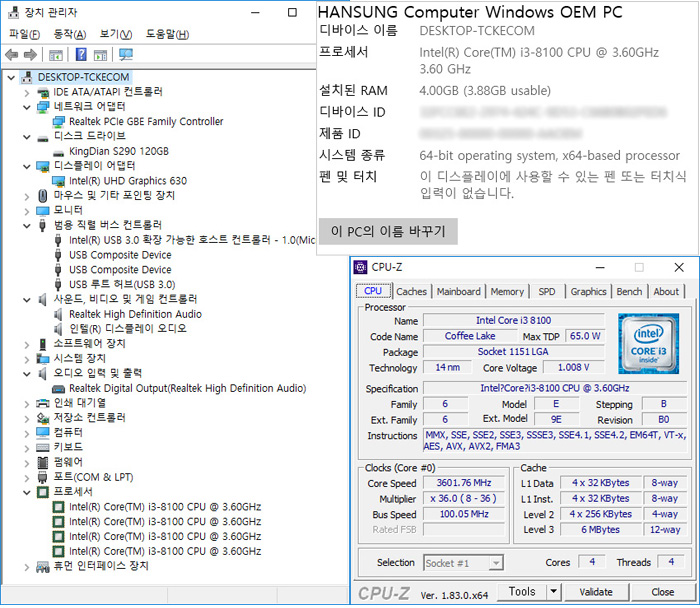700x608 pixels.
Task: Click the Validate button in CPU-Z
Action: point(596,592)
